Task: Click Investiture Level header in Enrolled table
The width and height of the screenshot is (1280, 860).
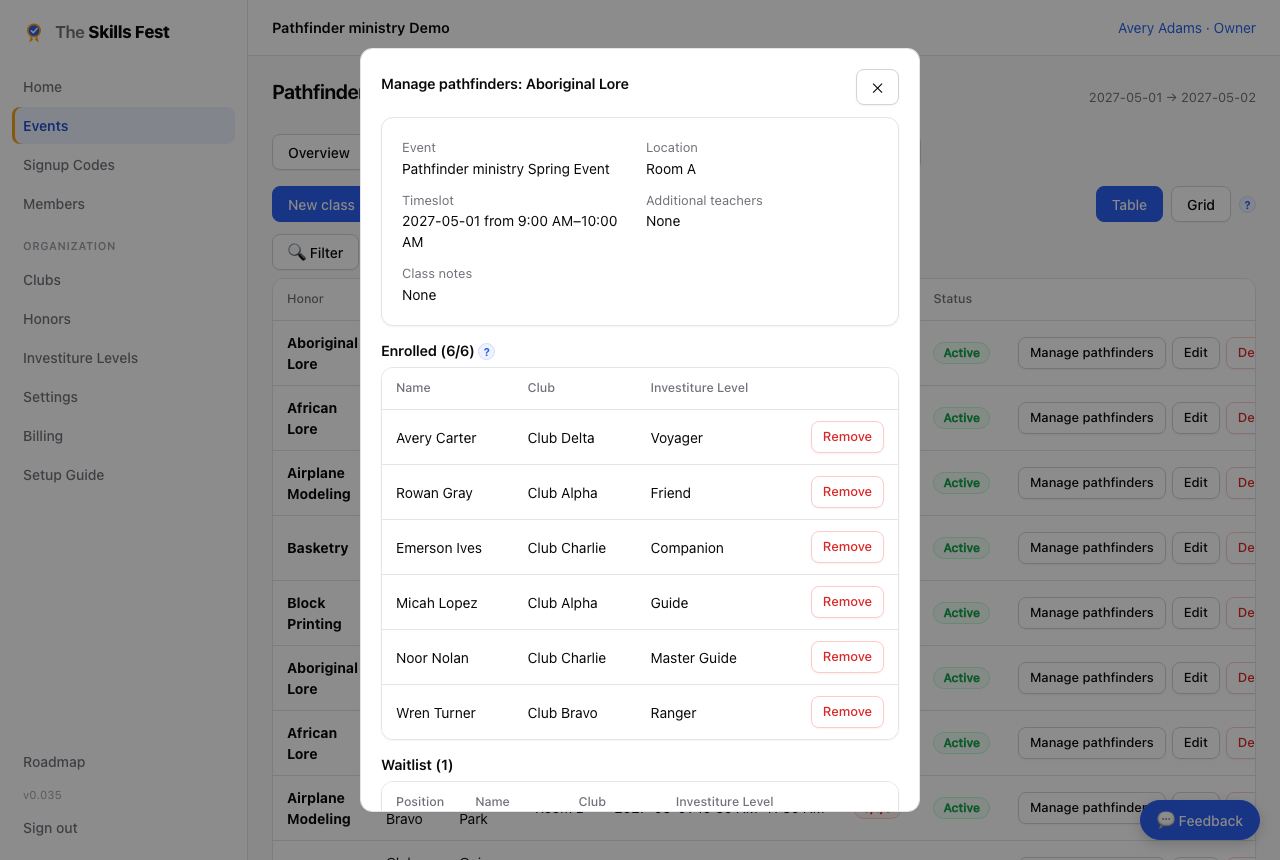Action: coord(699,388)
